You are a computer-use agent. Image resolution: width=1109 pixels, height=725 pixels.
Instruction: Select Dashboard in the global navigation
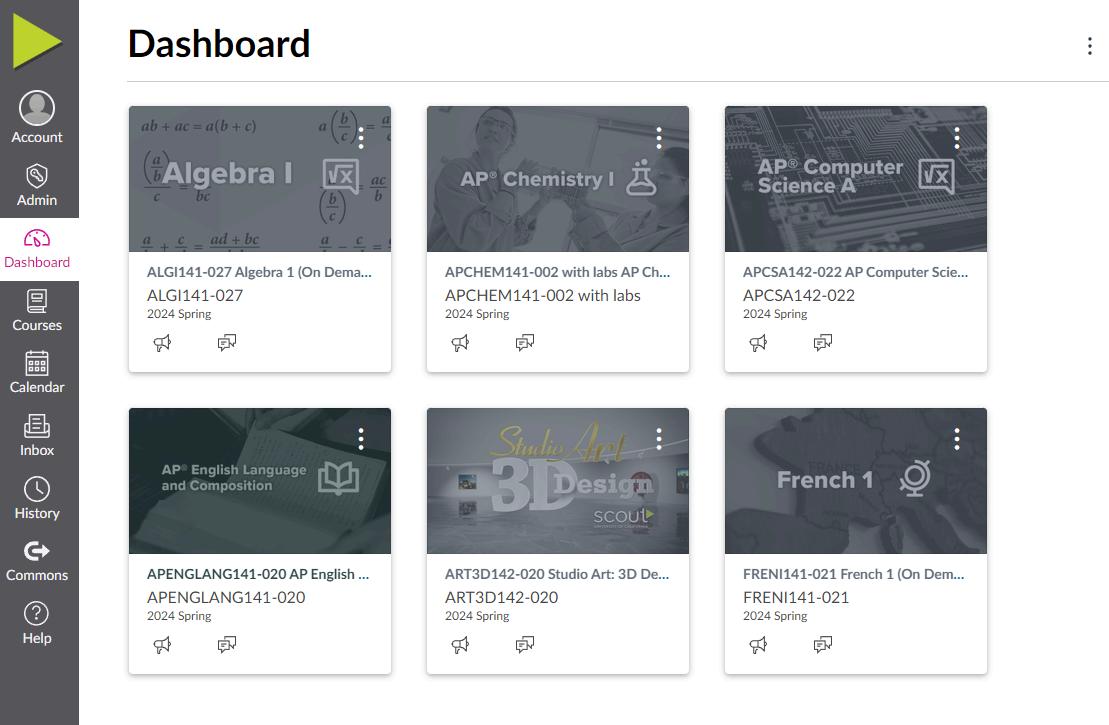pos(37,249)
